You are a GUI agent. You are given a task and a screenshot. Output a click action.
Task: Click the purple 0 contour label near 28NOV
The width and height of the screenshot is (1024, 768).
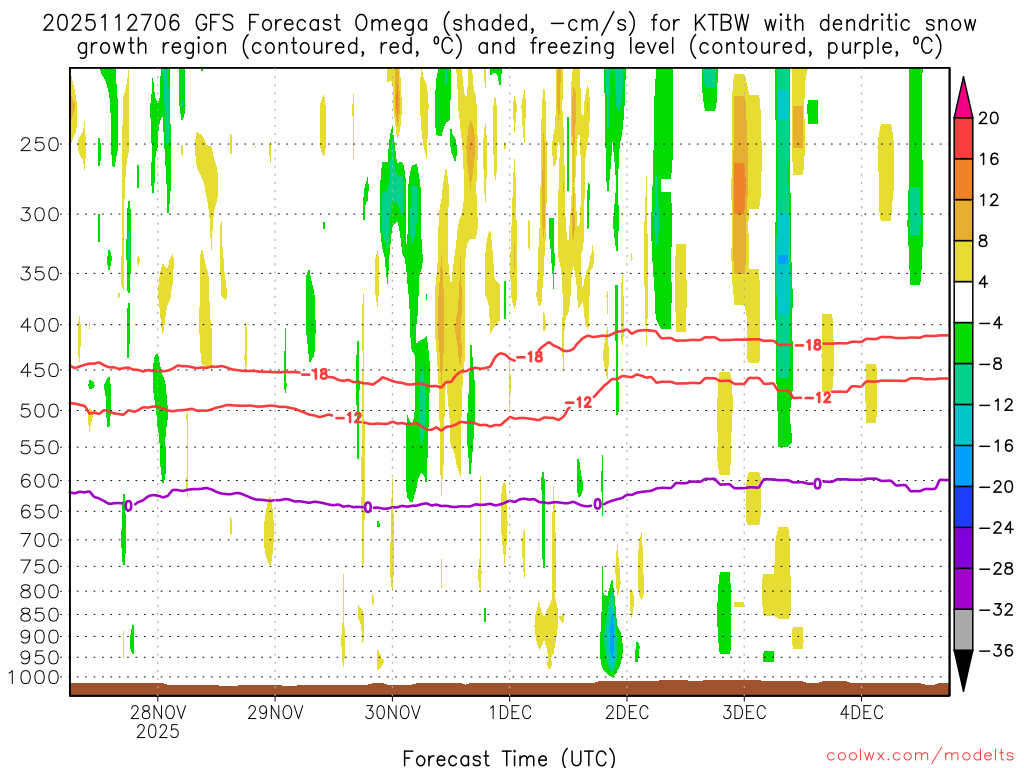129,505
